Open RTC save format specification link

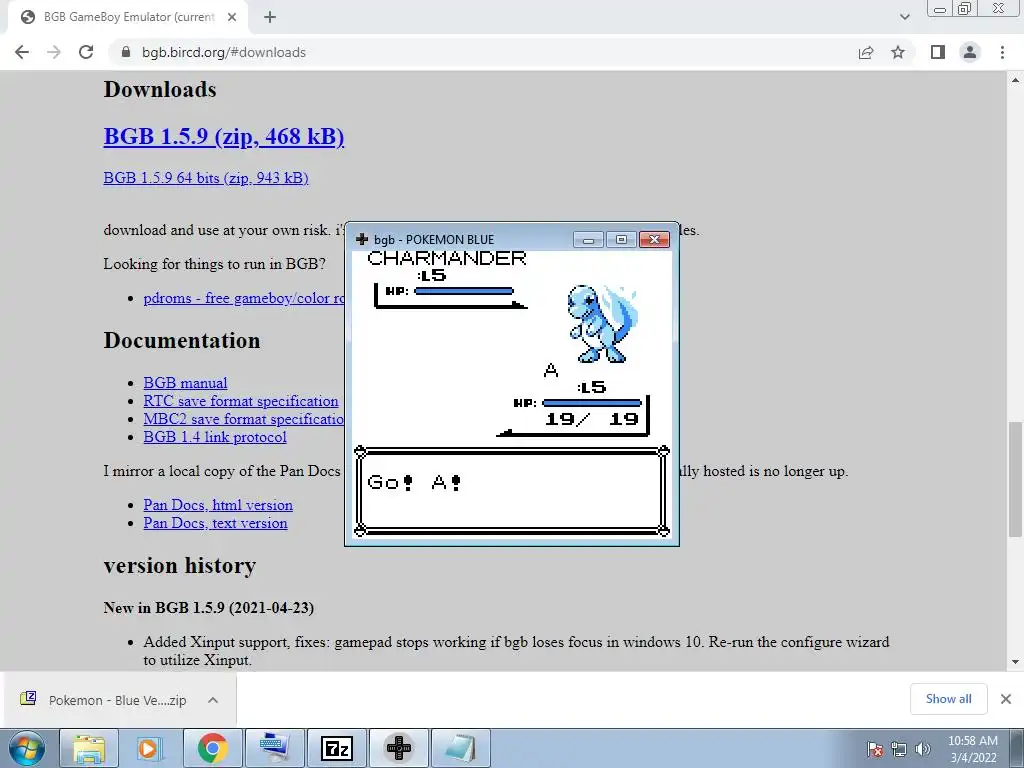241,401
